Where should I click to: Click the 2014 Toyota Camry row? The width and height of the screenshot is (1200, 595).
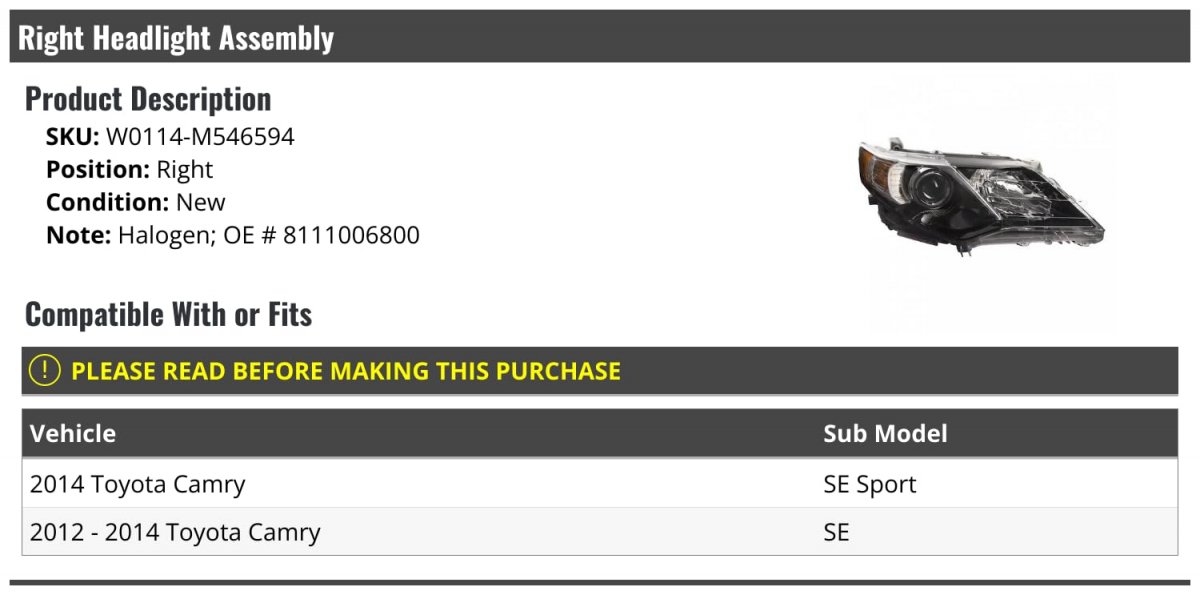(x=600, y=484)
